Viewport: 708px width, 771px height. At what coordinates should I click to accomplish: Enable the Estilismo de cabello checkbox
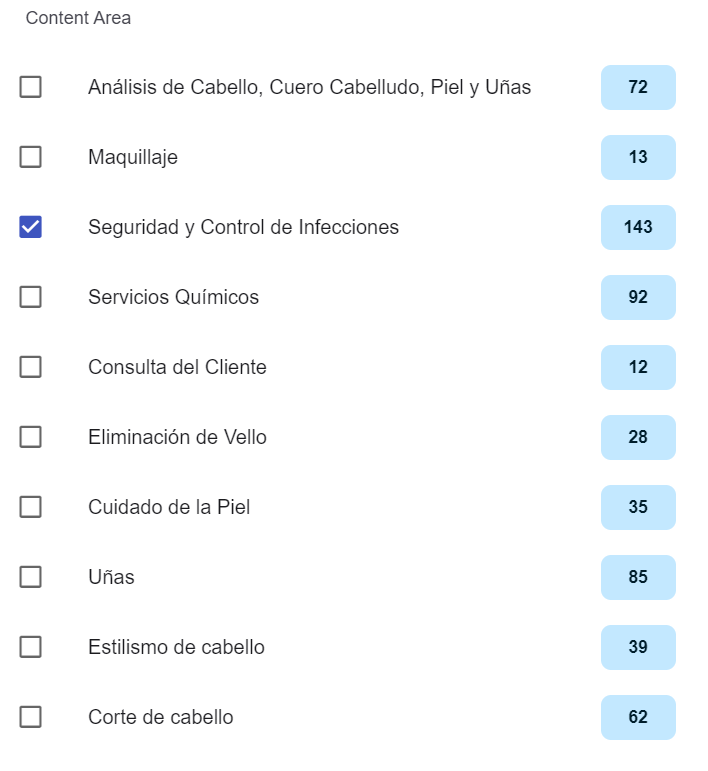31,647
